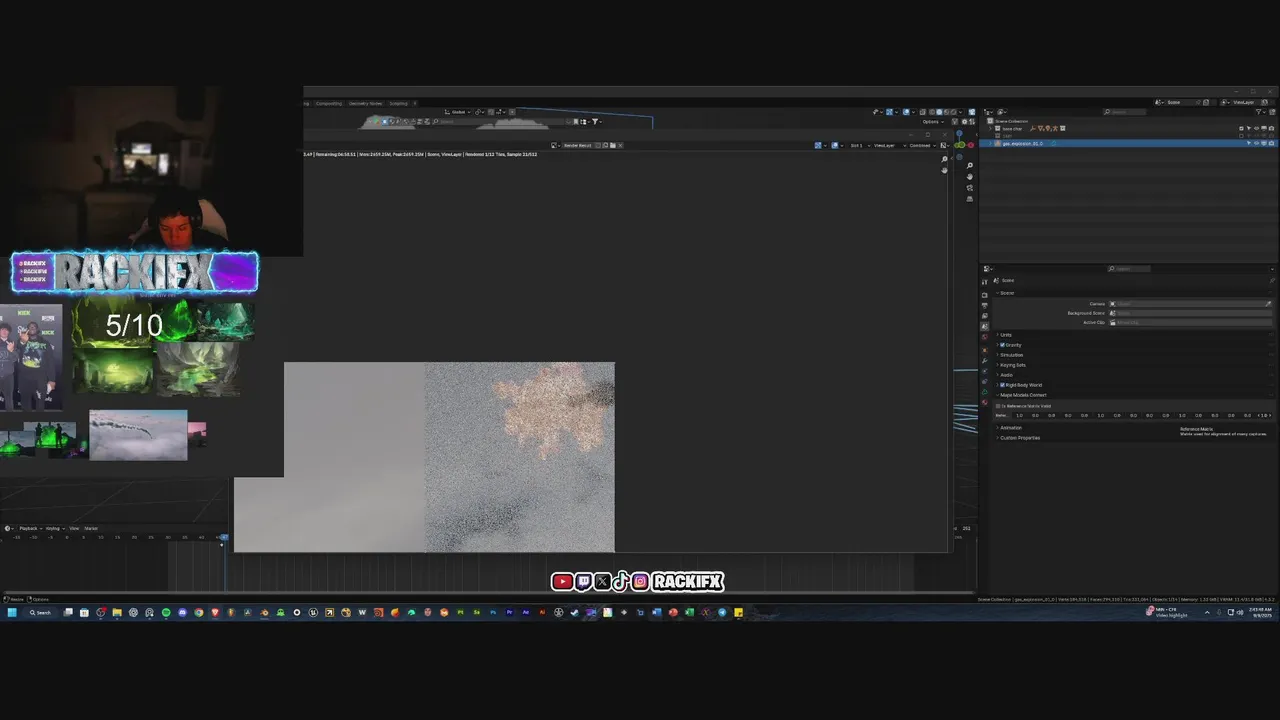Toggle the Gravity checkbox
The width and height of the screenshot is (1280, 720).
[x=1002, y=345]
